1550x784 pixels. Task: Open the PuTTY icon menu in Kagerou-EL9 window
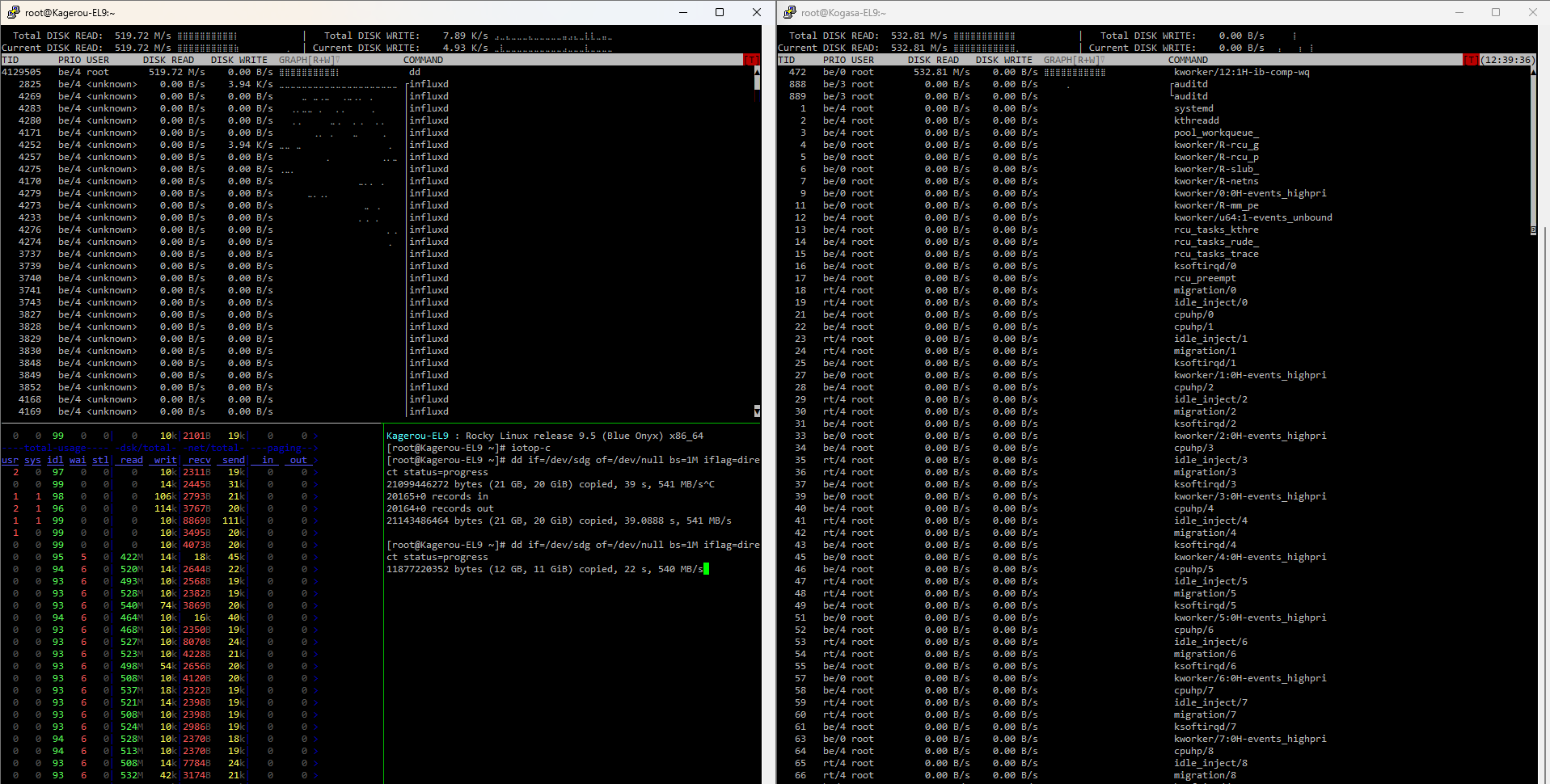pyautogui.click(x=13, y=12)
